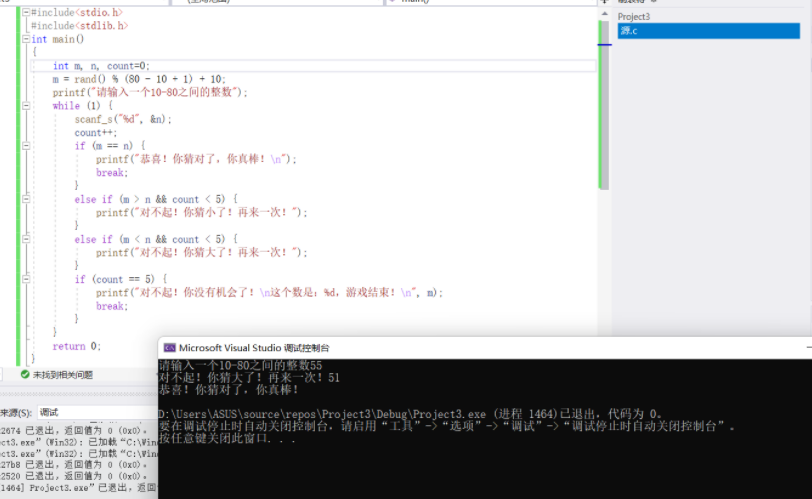Click the 'scanf_s("%d", &n);' line
Screen dimensions: 812x499
pos(123,120)
